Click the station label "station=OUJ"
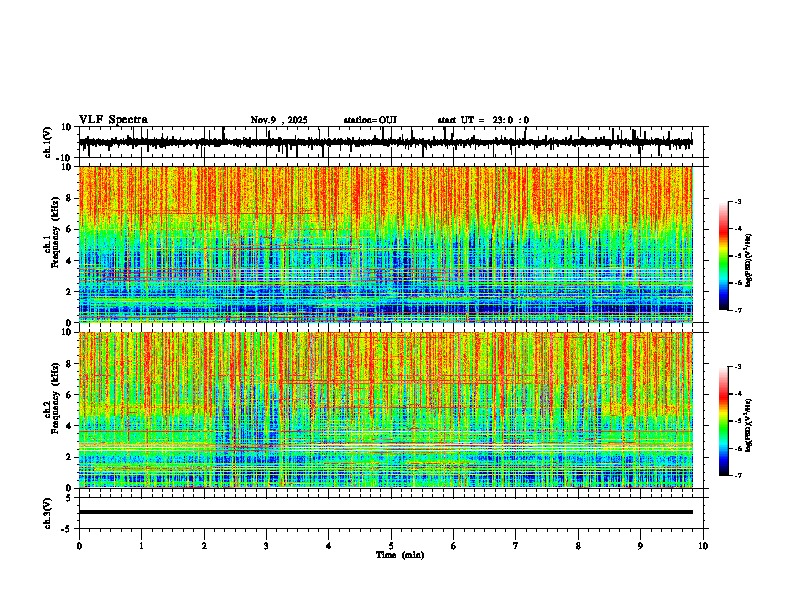Image resolution: width=792 pixels, height=612 pixels. click(x=370, y=120)
